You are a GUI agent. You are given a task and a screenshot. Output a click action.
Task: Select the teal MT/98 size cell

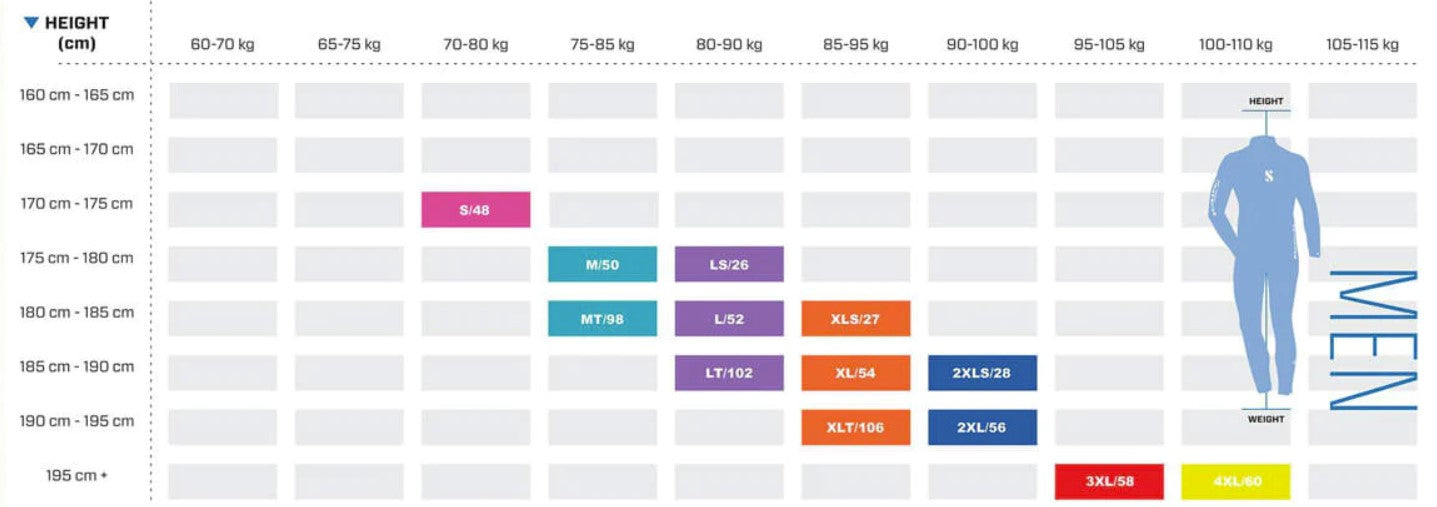602,318
